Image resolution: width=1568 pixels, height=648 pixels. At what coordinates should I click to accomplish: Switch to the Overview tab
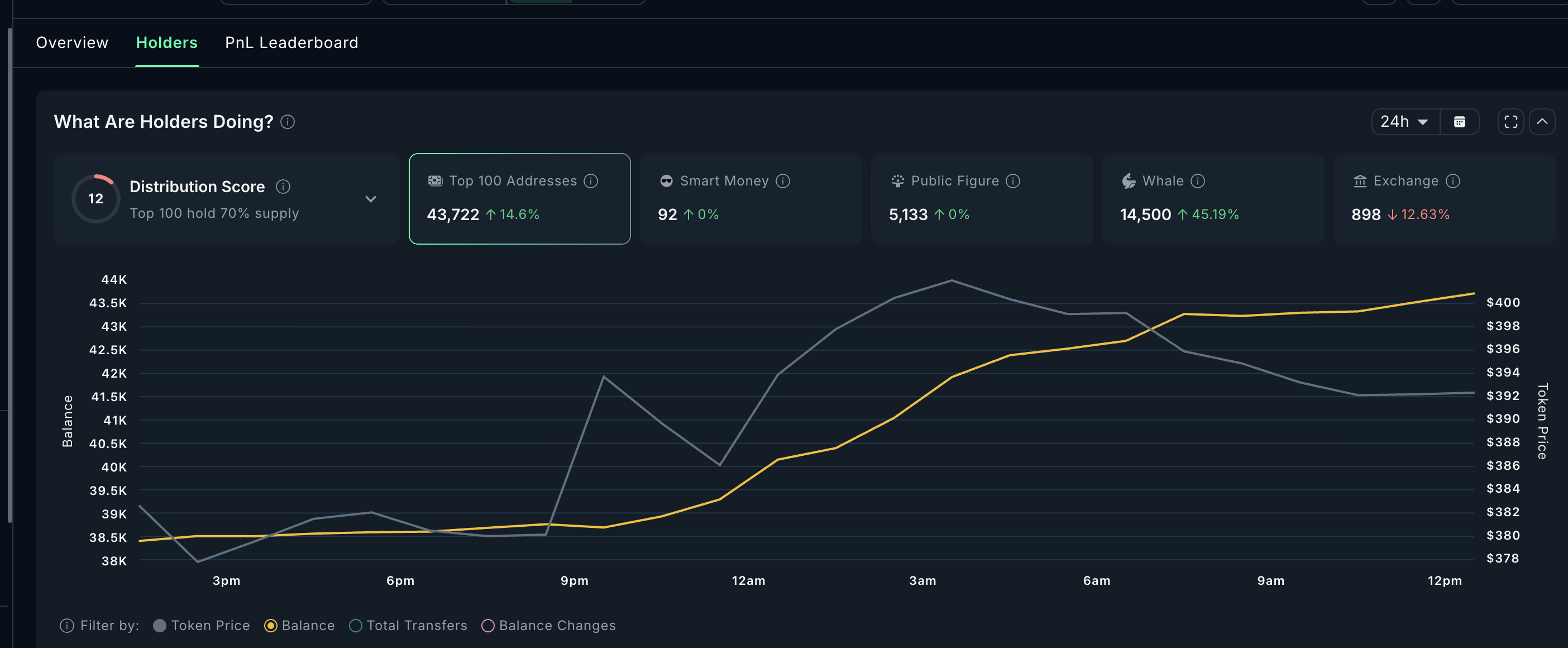point(72,42)
